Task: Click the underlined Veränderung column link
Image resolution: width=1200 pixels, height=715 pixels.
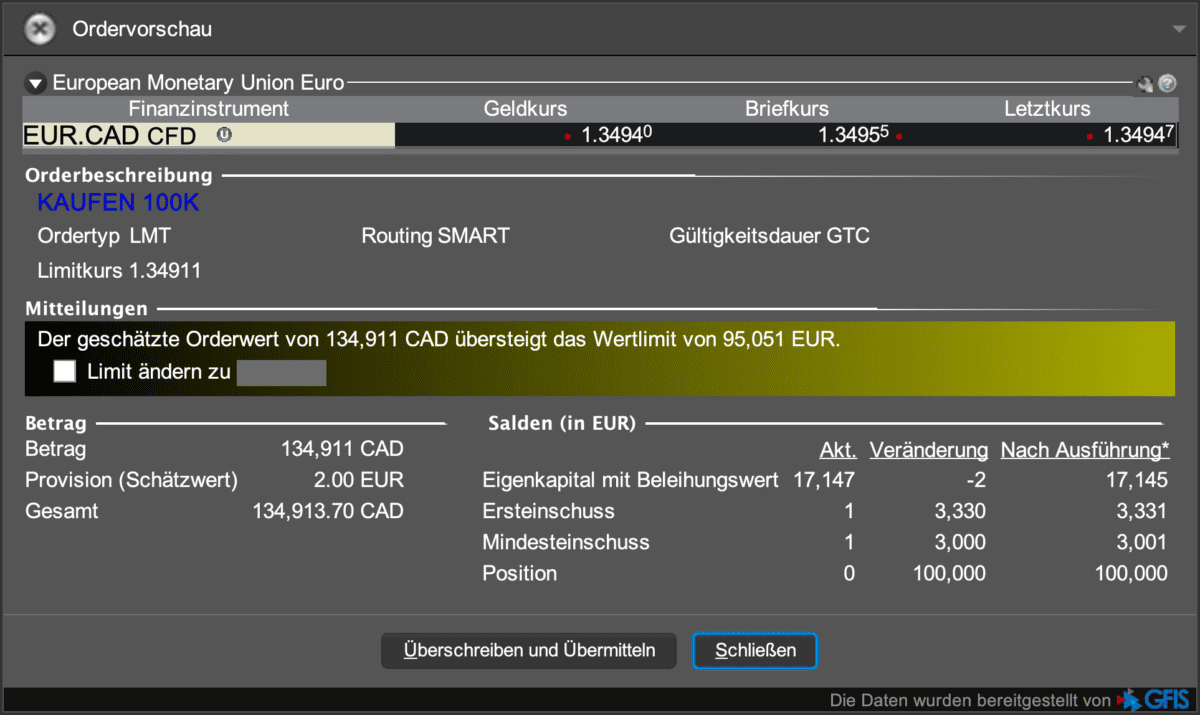Action: click(928, 450)
